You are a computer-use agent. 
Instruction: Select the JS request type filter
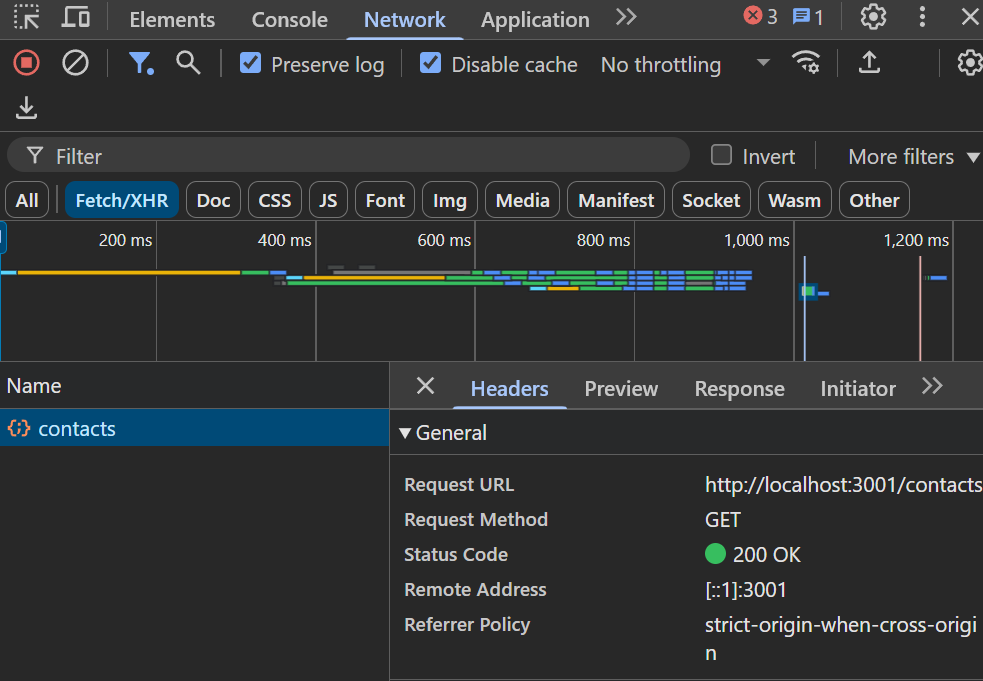click(328, 200)
